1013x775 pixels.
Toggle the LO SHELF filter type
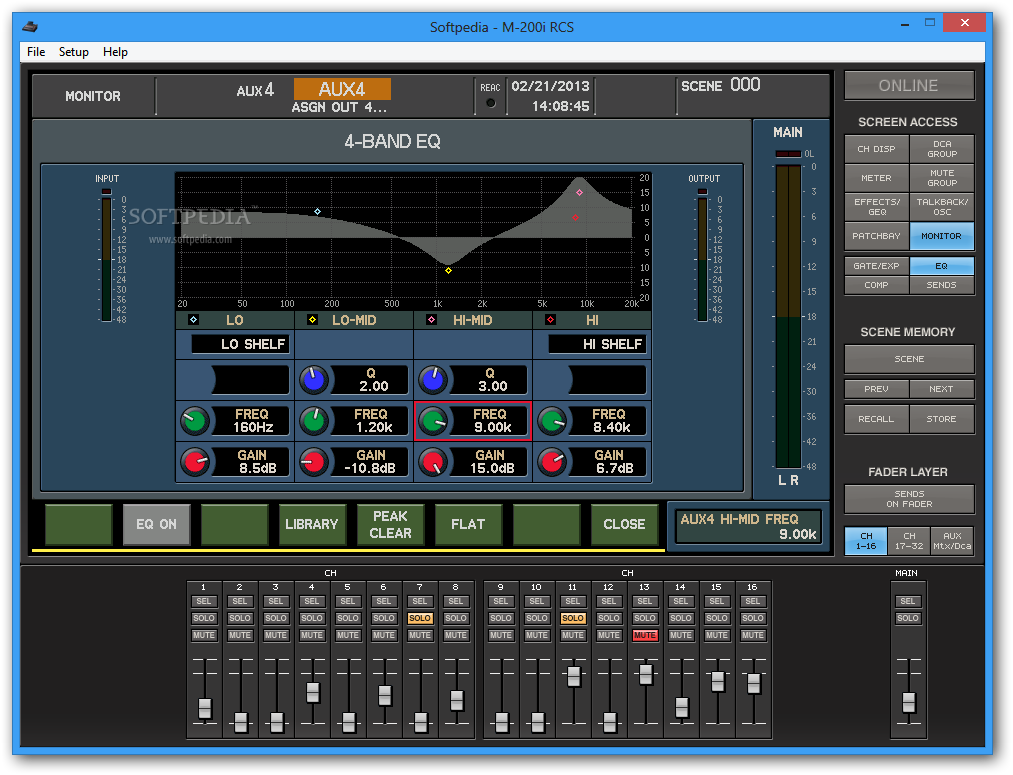click(240, 344)
